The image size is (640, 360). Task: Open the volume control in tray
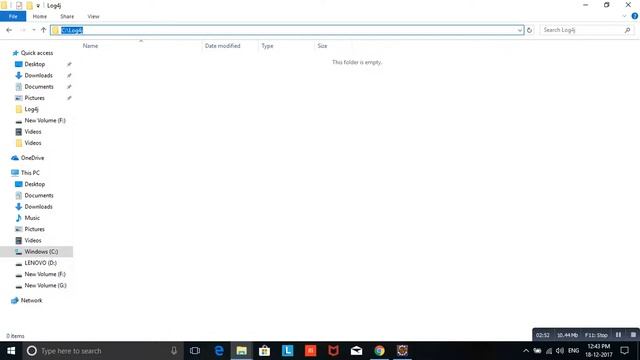point(560,351)
